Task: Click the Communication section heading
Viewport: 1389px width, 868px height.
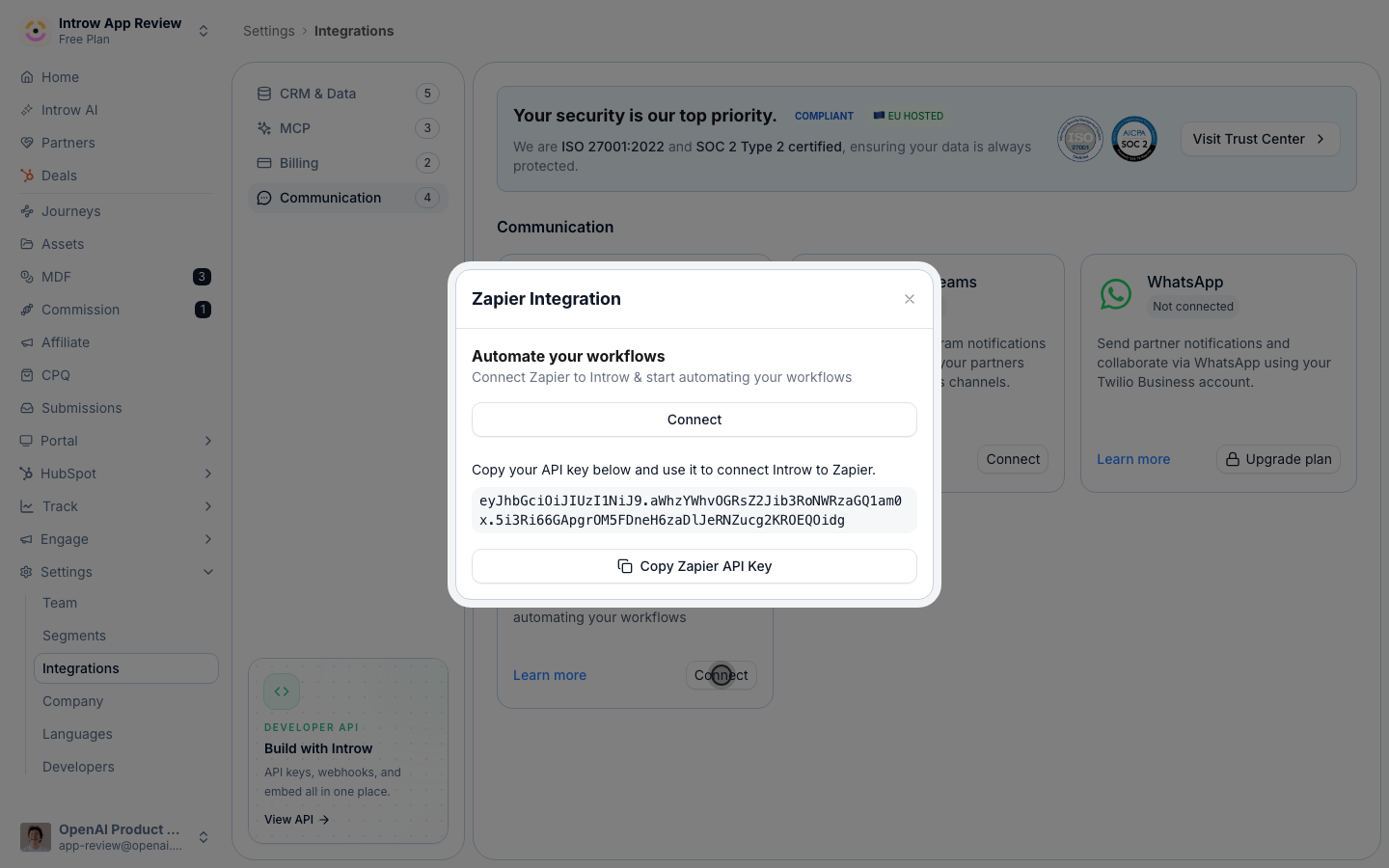Action: point(556,227)
